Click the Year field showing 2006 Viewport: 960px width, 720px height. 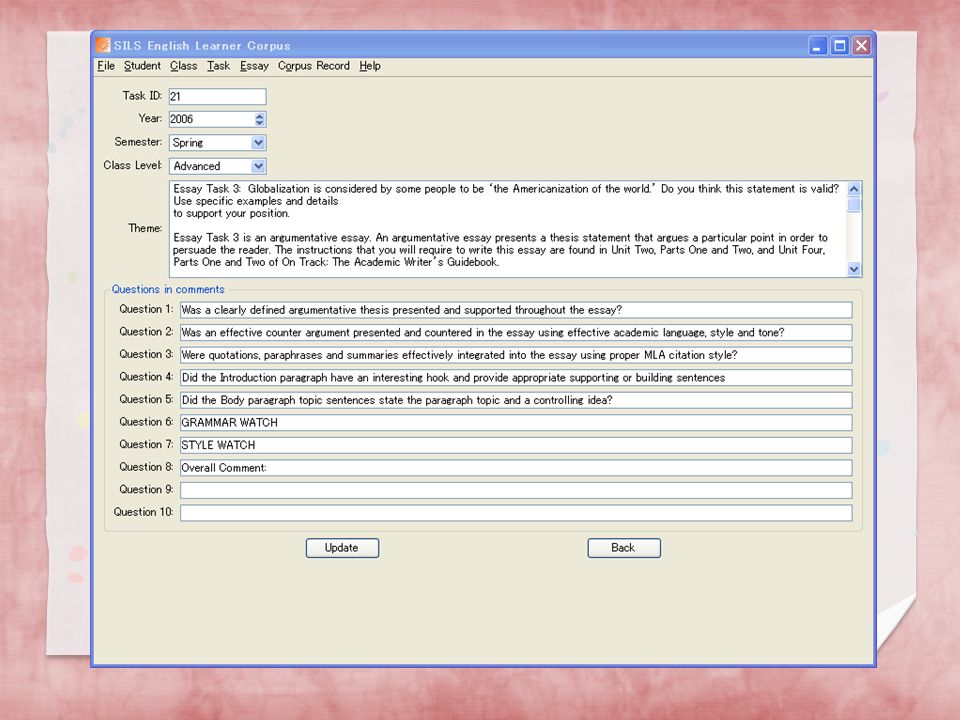pos(211,119)
